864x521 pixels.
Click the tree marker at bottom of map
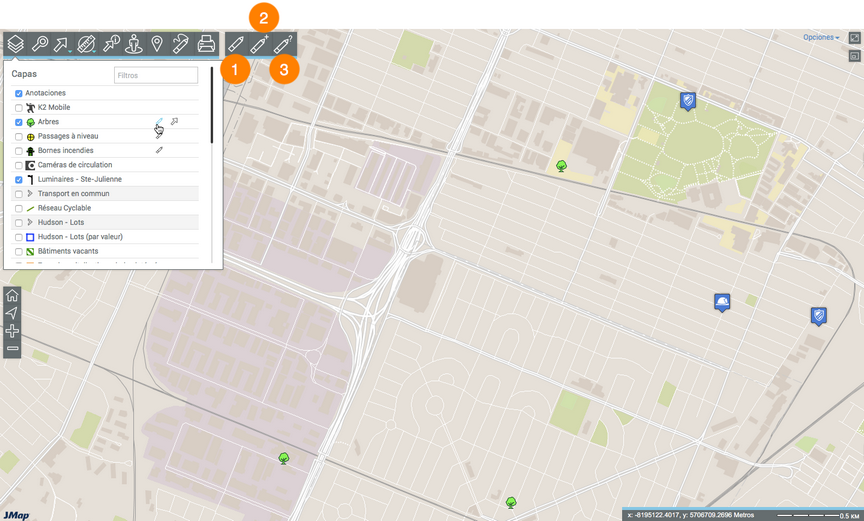tap(511, 502)
